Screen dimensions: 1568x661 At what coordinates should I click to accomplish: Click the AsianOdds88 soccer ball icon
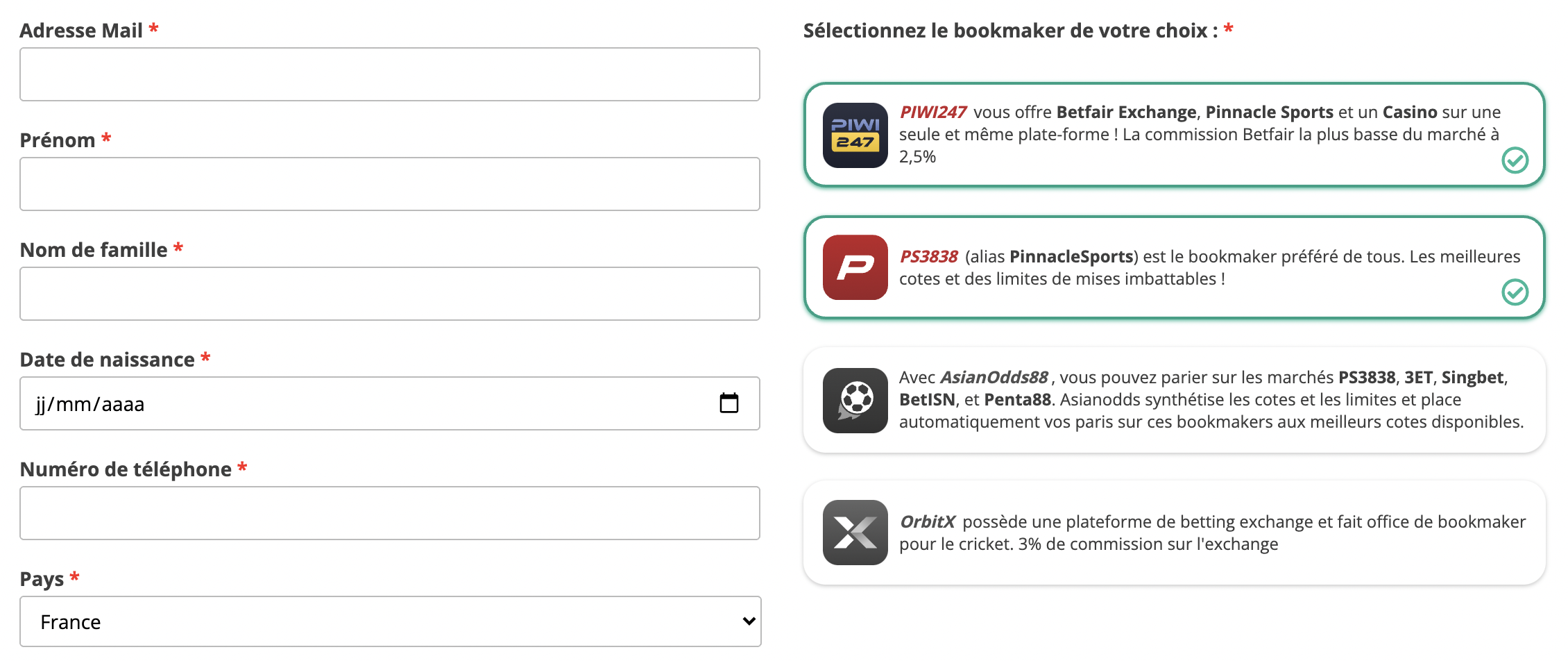(855, 401)
